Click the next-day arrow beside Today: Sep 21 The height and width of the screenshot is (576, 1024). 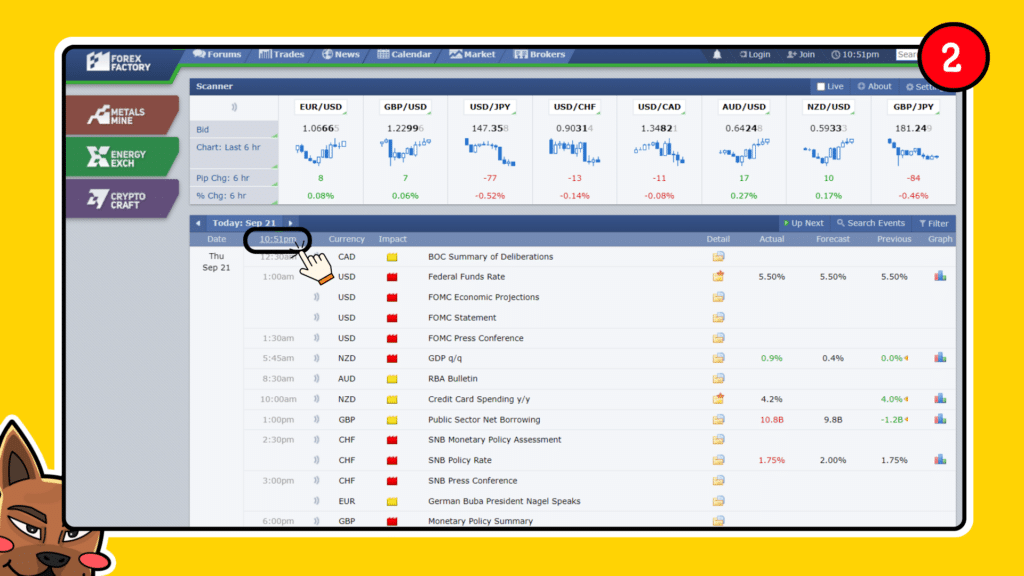291,223
